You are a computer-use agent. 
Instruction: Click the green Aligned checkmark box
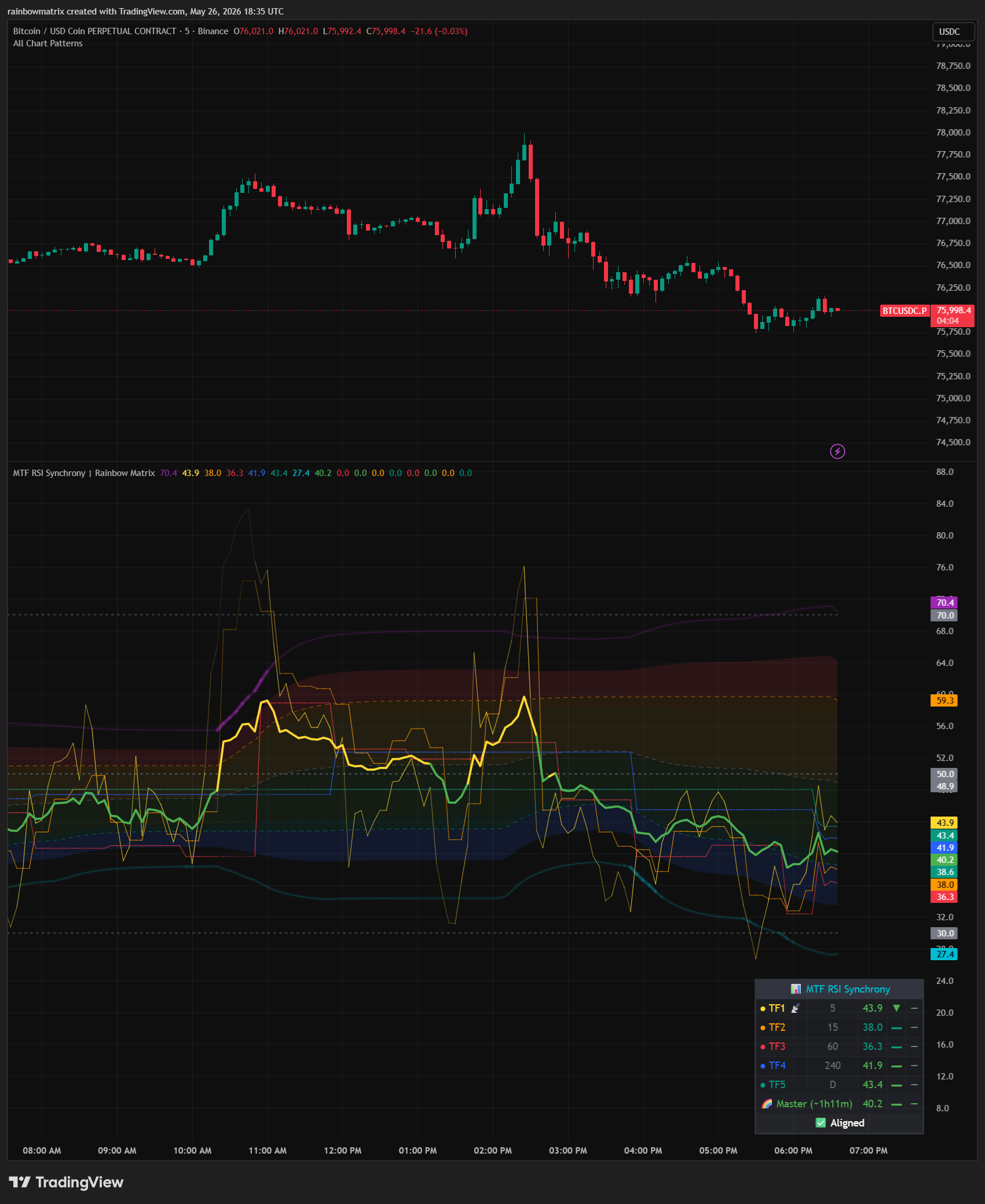(821, 1123)
